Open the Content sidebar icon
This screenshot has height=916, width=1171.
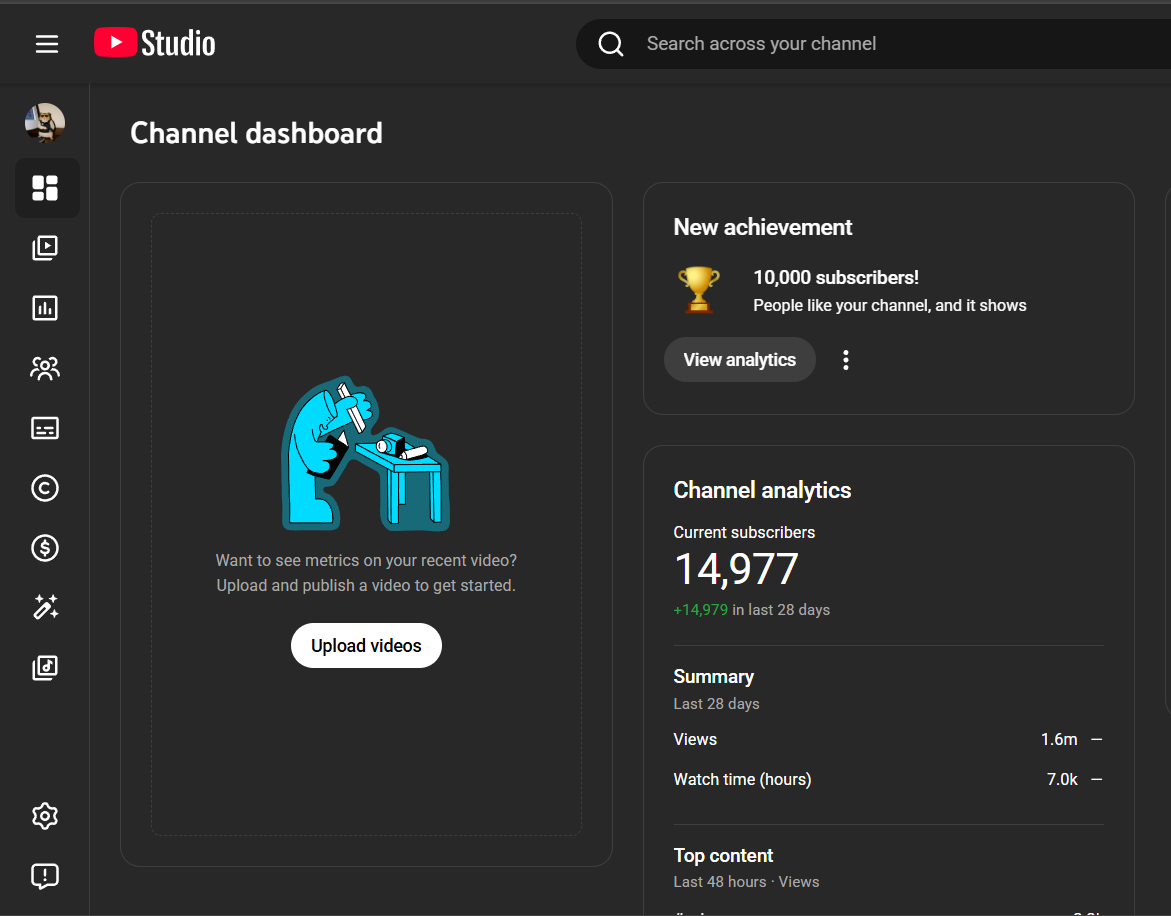click(45, 248)
